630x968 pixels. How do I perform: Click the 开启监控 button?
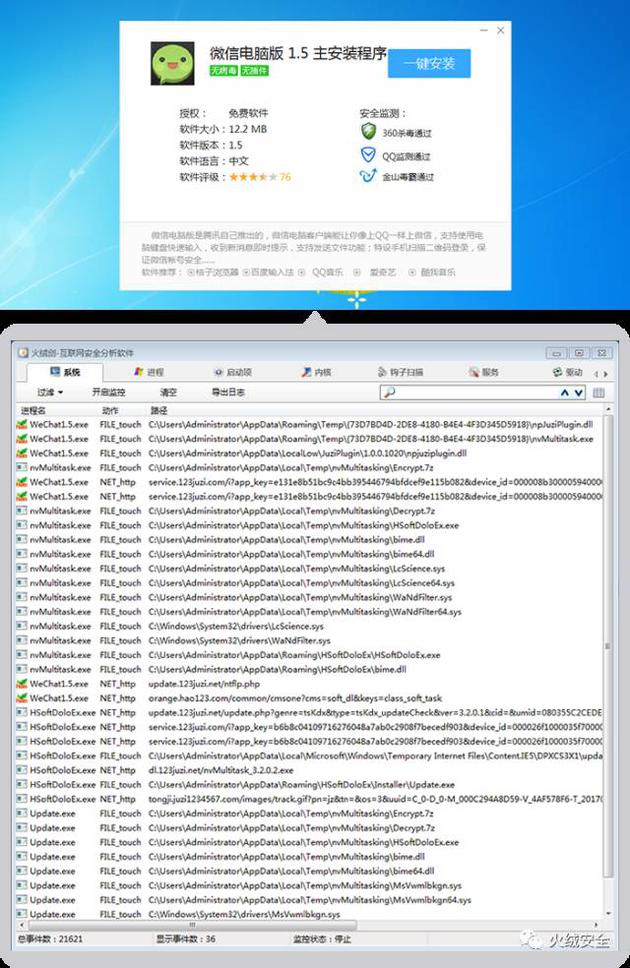pos(109,392)
